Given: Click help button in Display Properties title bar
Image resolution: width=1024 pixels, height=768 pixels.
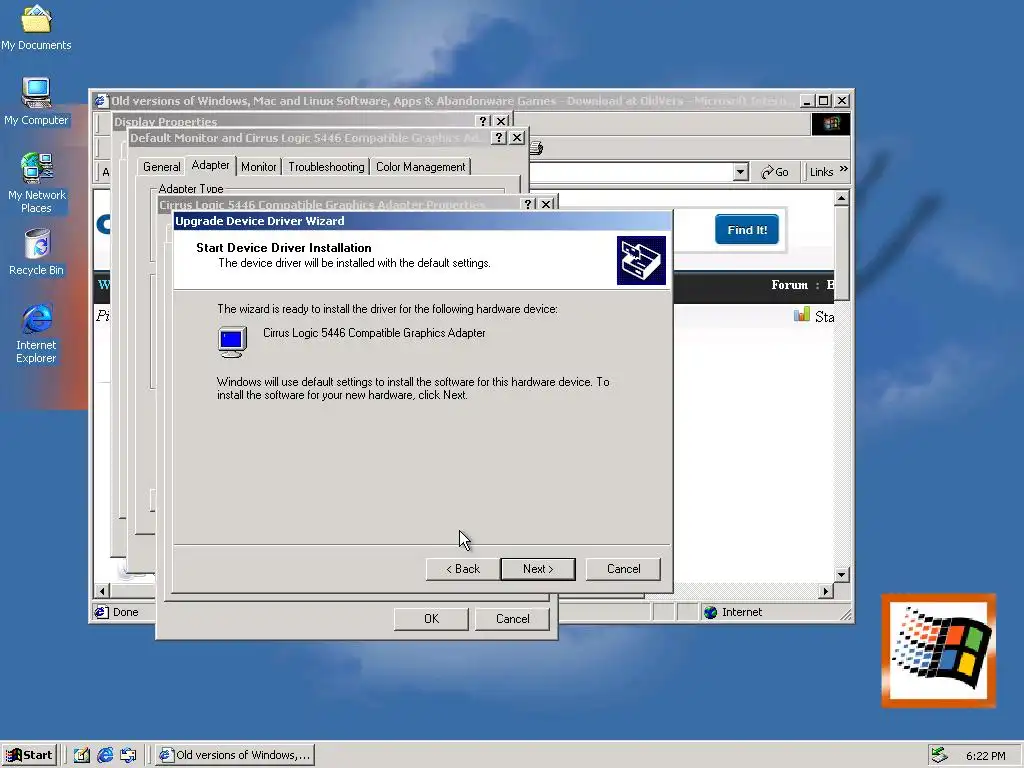Looking at the screenshot, I should click(483, 121).
